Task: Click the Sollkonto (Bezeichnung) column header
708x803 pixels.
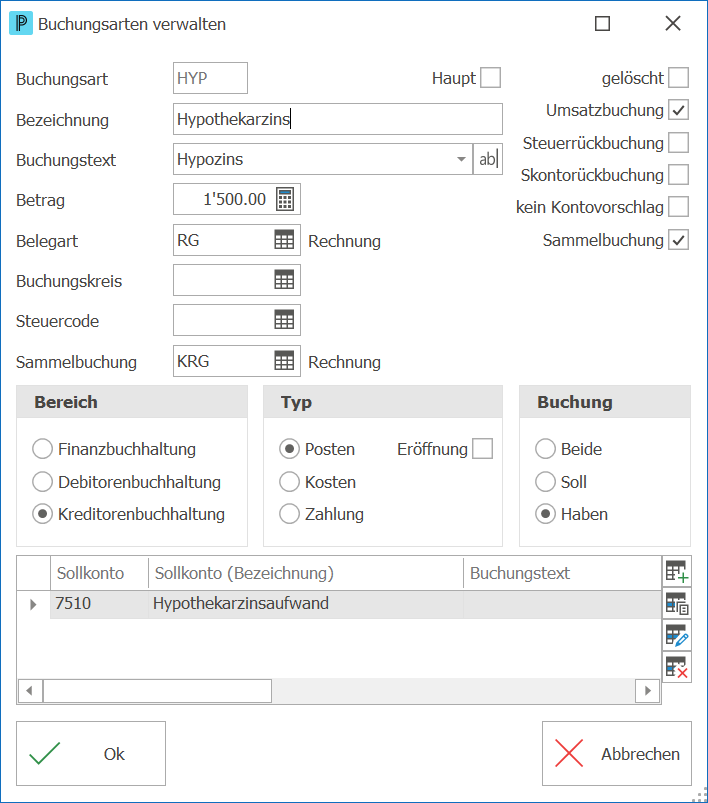Action: coord(306,573)
